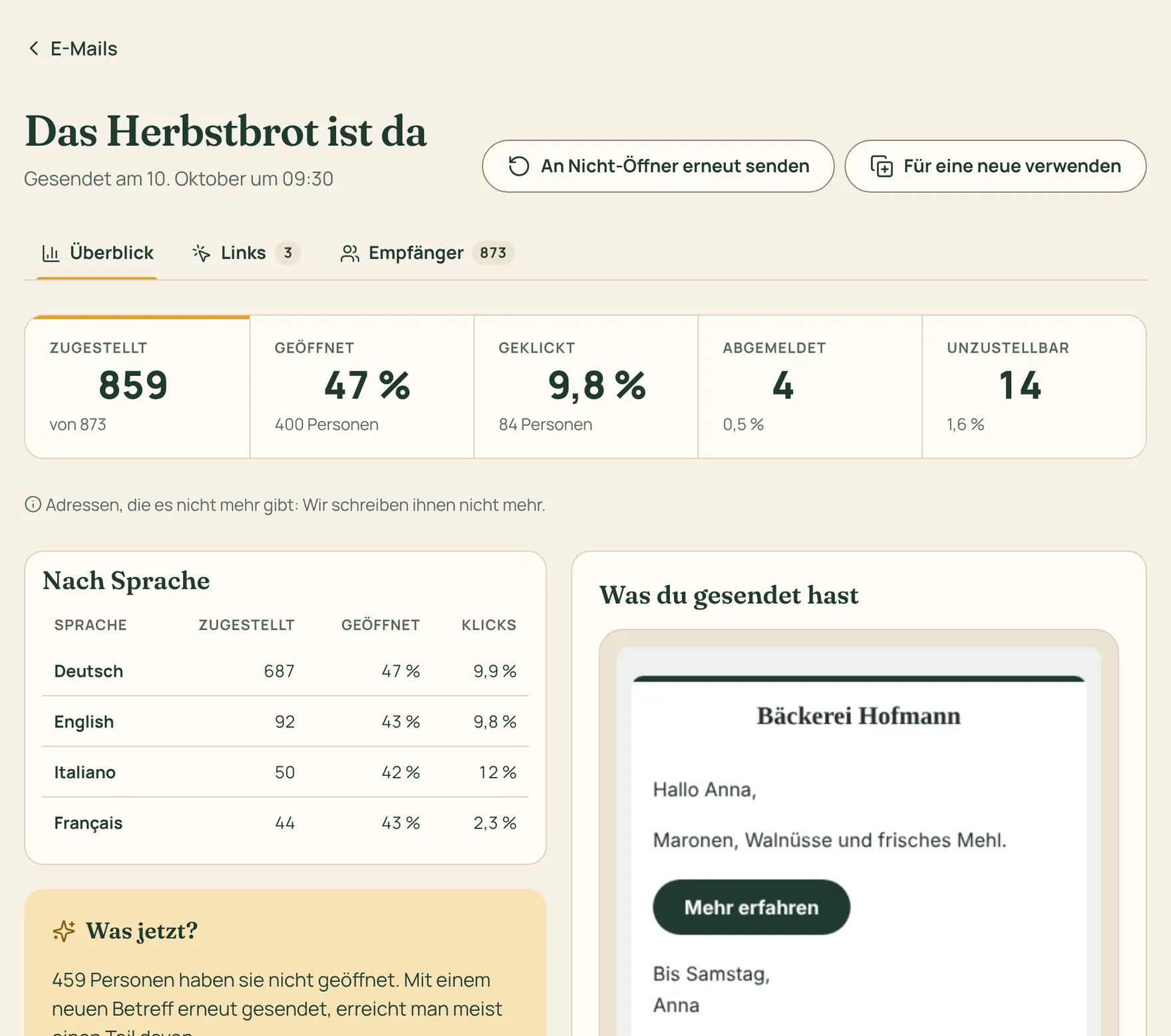
Task: Click the Empfänger count badge '873'
Action: 493,253
